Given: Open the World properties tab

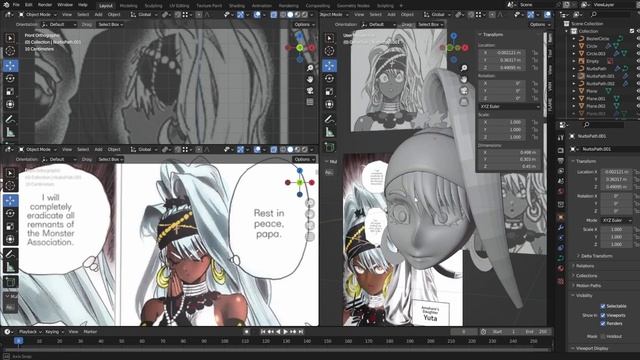Looking at the screenshot, I should point(561,191).
